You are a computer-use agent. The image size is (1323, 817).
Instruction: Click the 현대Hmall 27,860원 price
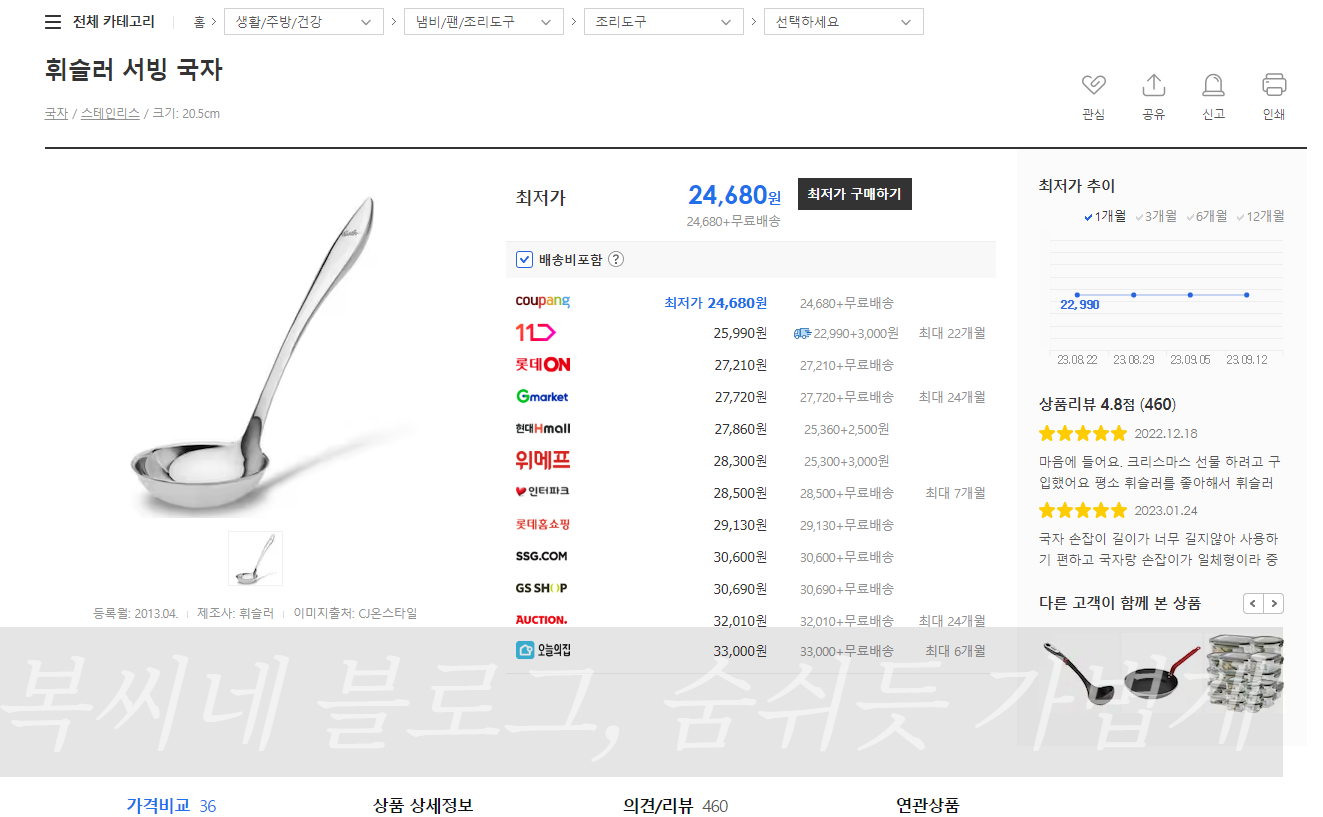[740, 429]
